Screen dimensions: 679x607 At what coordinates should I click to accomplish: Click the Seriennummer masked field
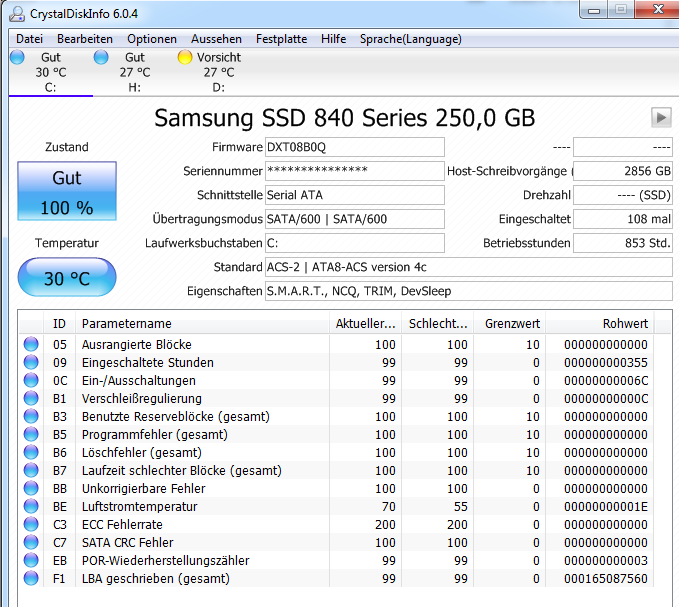point(355,171)
